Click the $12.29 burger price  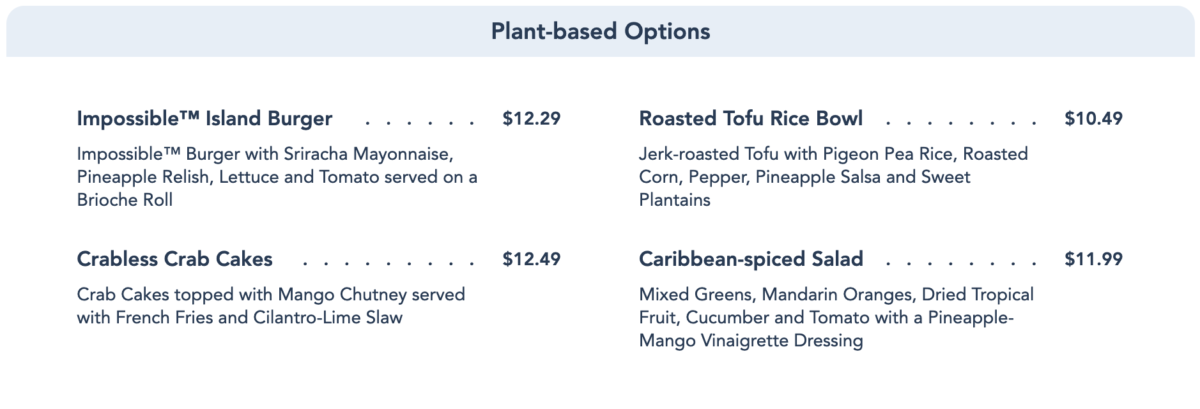[531, 119]
